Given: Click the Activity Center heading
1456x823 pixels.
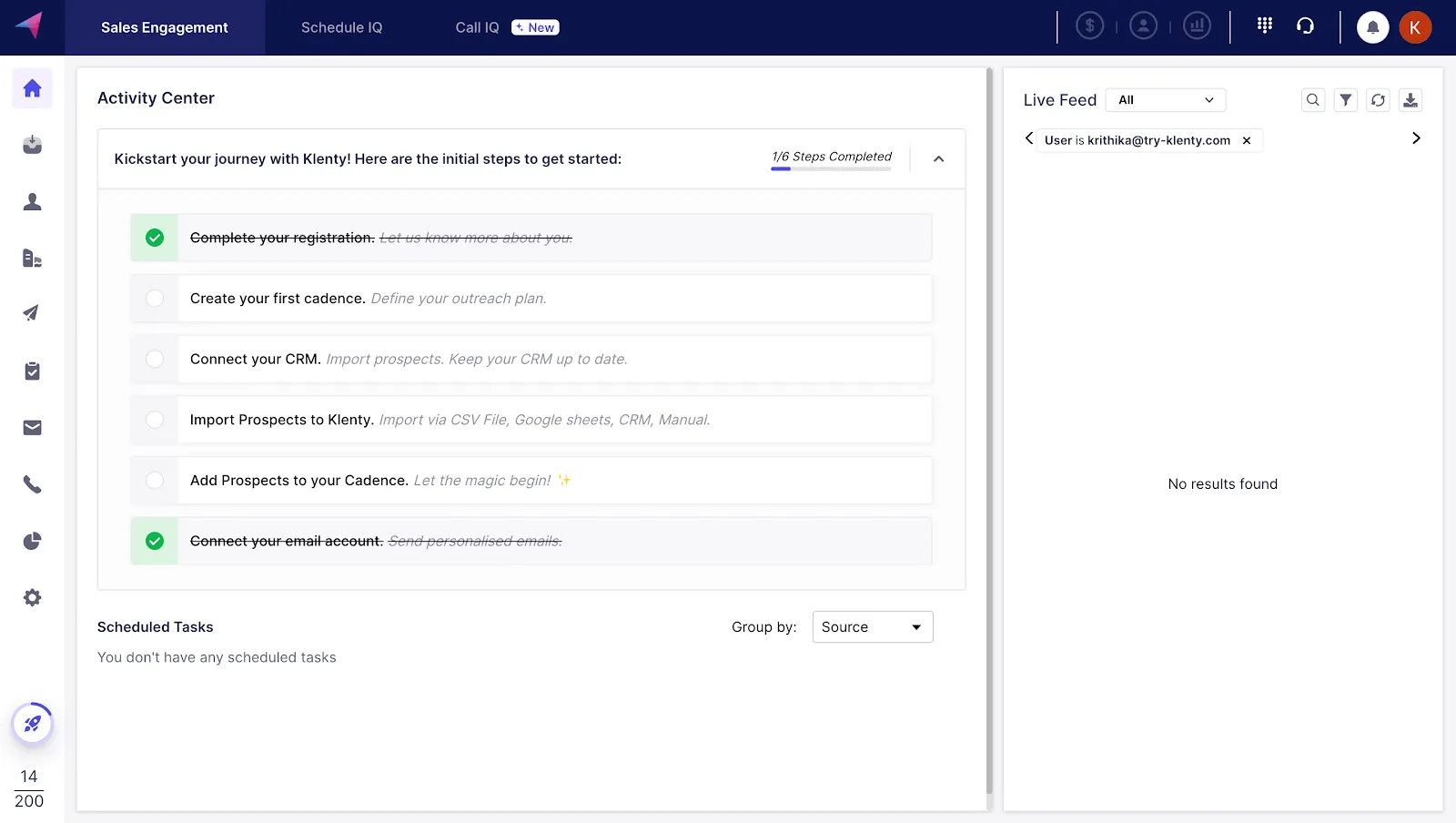Looking at the screenshot, I should click(x=156, y=98).
